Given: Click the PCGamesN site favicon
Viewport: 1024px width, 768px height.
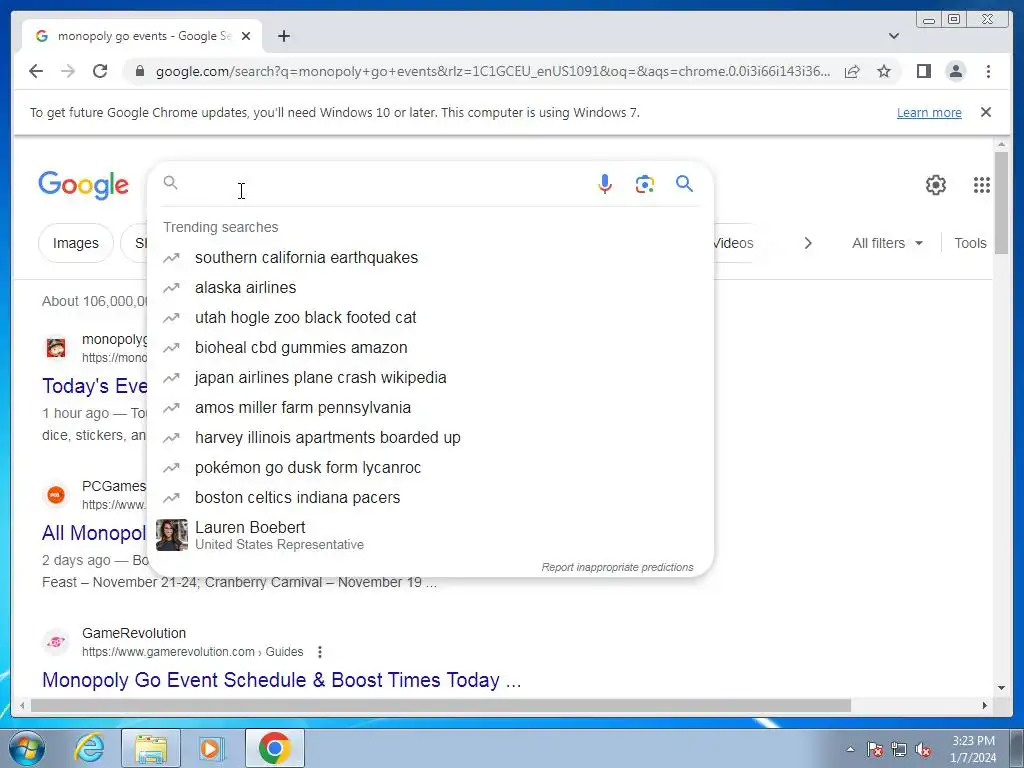Looking at the screenshot, I should (56, 495).
